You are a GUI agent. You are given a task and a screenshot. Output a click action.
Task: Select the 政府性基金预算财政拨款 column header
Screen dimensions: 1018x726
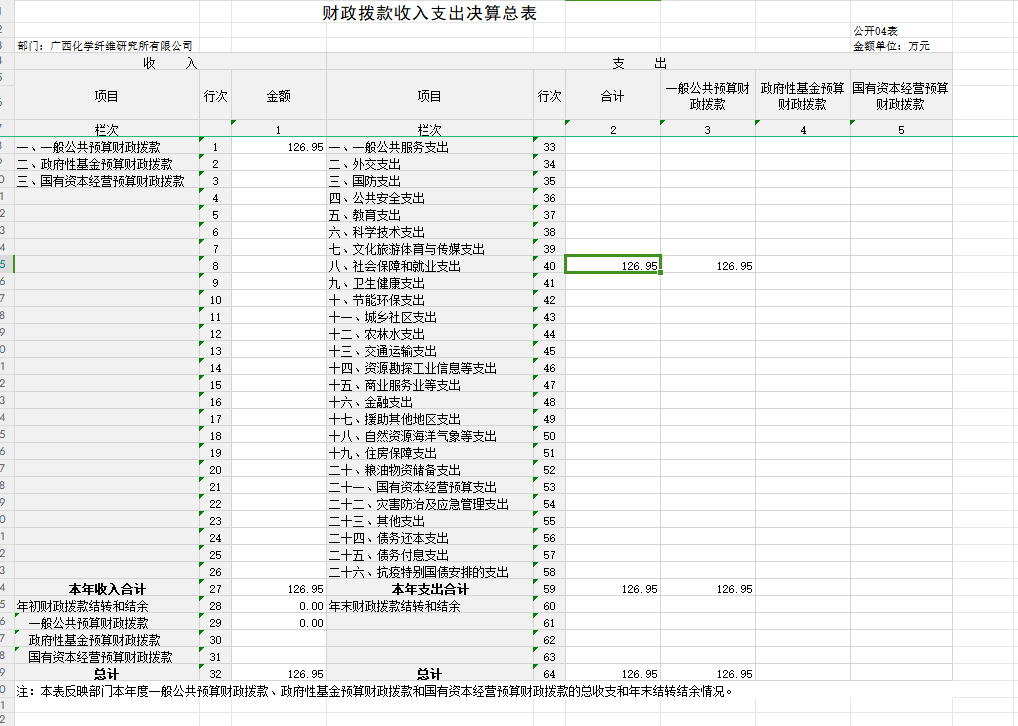801,95
